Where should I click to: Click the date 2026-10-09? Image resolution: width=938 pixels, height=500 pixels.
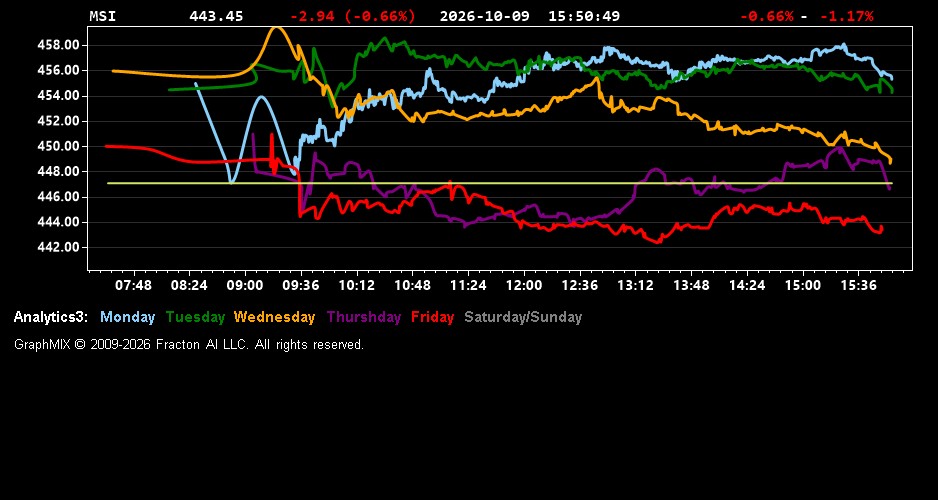(485, 16)
